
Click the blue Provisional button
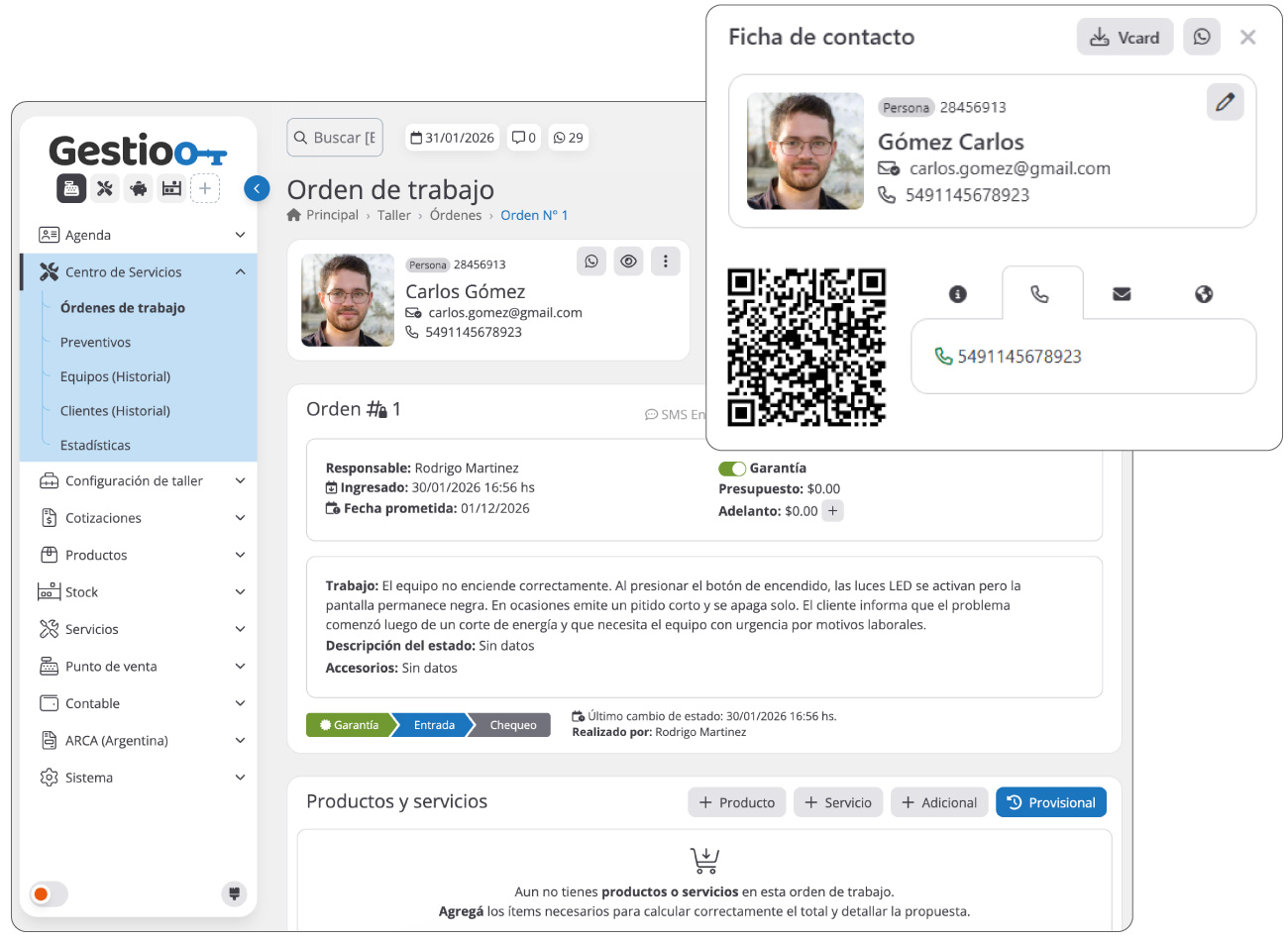point(1051,802)
